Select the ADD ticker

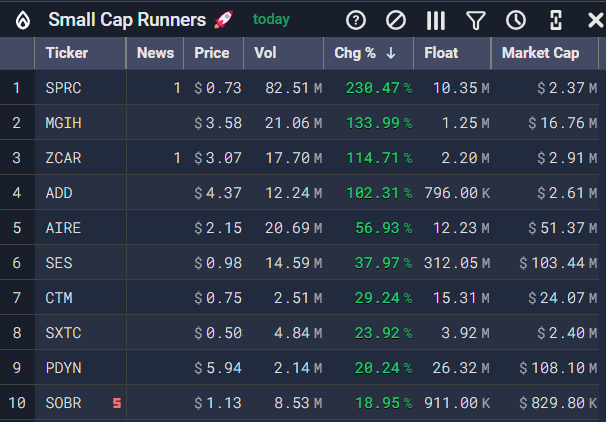[x=59, y=193]
